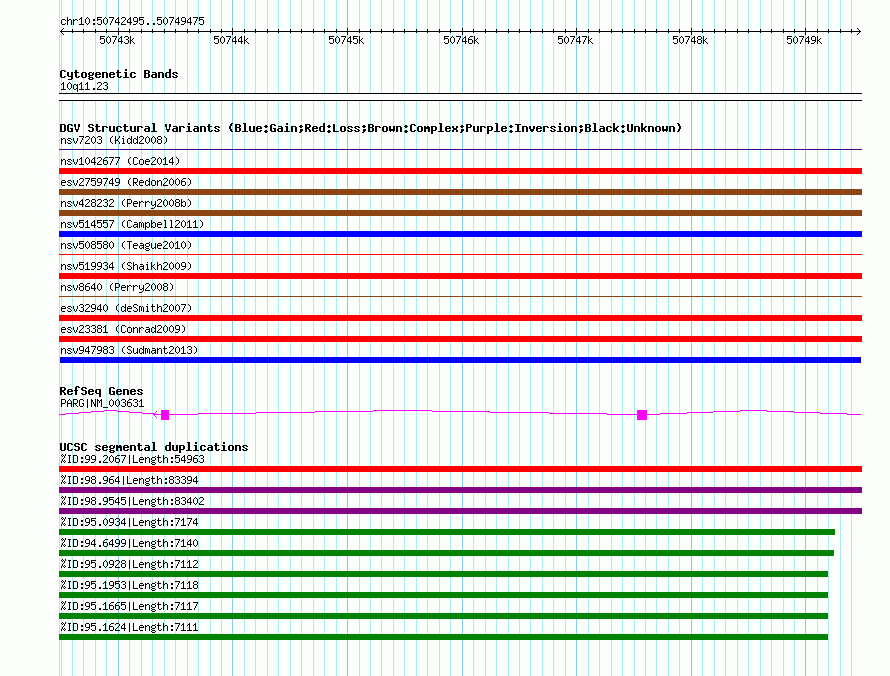The image size is (890, 676).
Task: Click the right arrow of the genomic ruler
Action: (858, 32)
